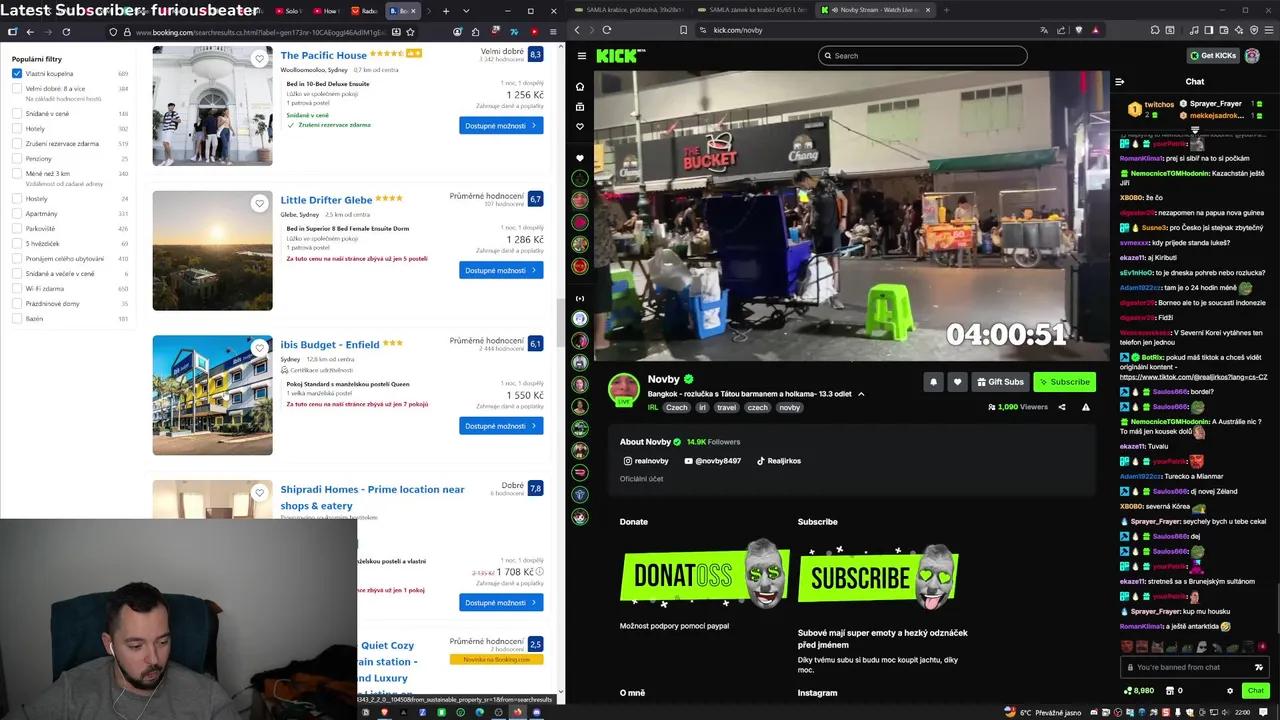Go back in booking.com browser window

[x=30, y=32]
